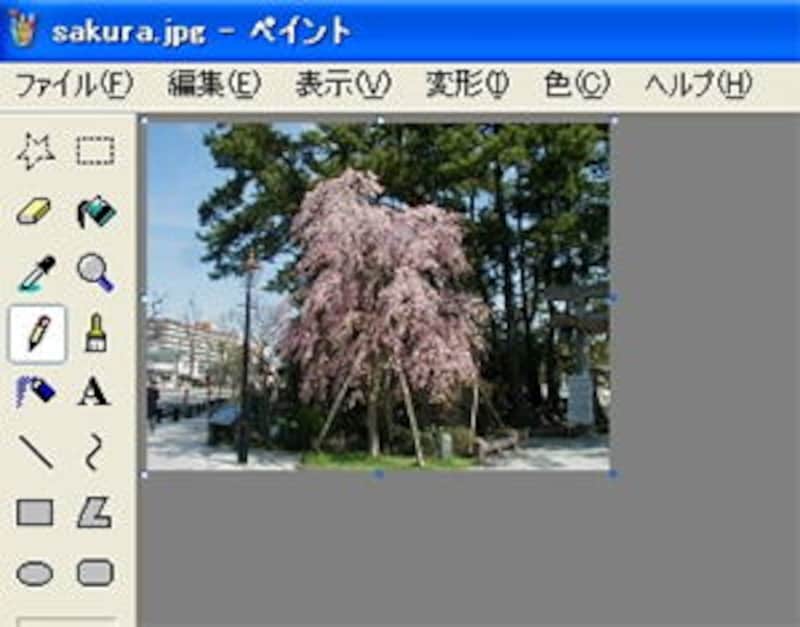The height and width of the screenshot is (627, 800).
Task: Click the bottom-right canvas resize handle
Action: point(613,474)
